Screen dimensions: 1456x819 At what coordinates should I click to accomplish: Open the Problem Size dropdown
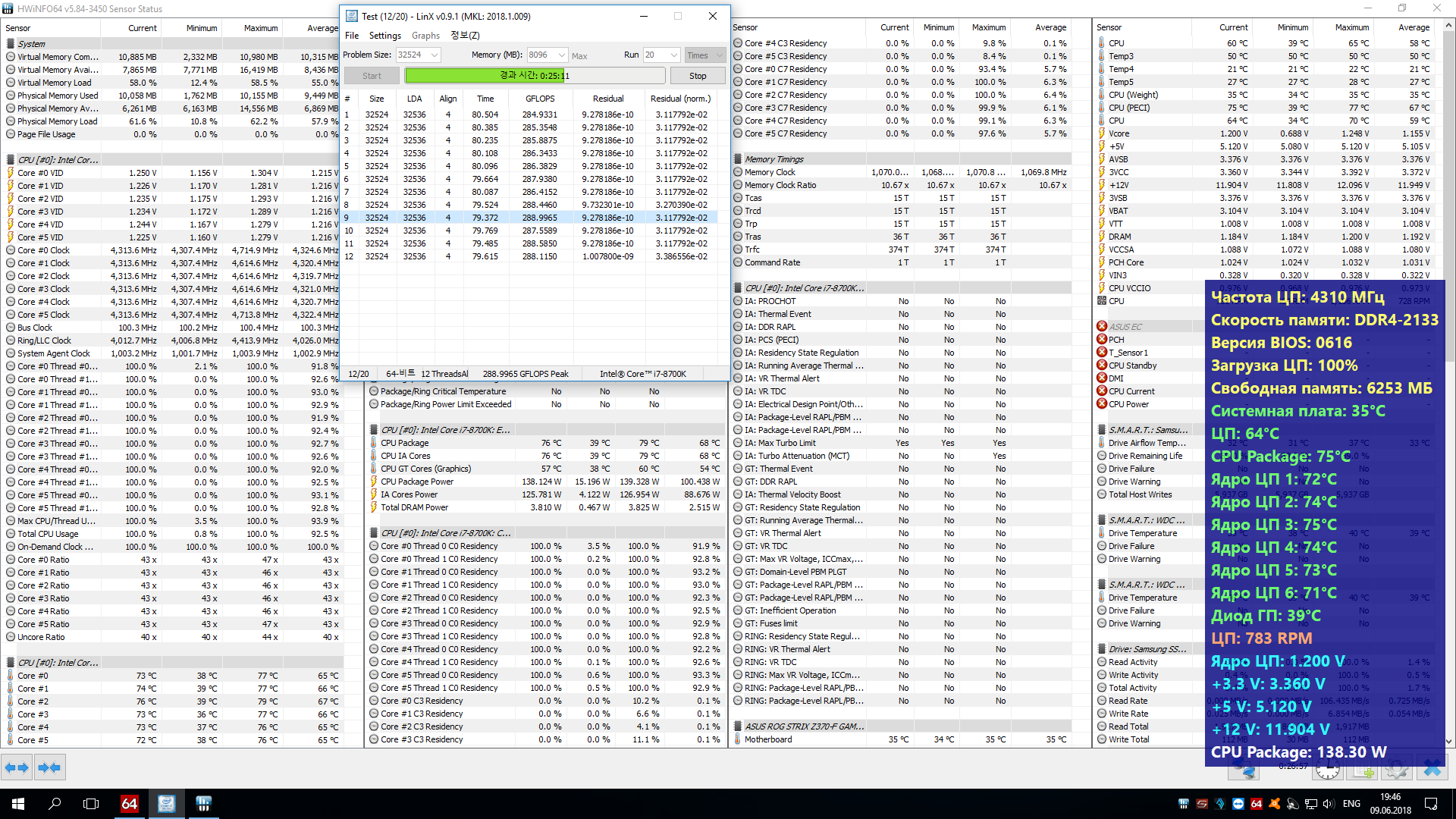[x=435, y=55]
